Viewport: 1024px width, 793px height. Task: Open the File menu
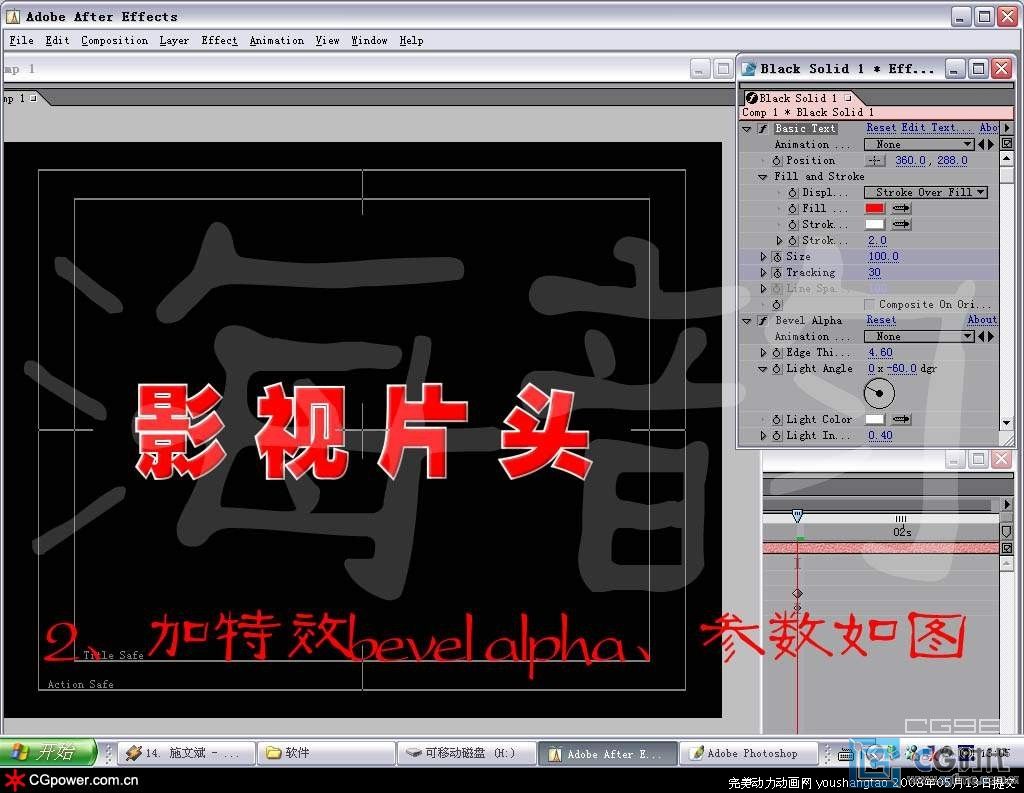[21, 40]
